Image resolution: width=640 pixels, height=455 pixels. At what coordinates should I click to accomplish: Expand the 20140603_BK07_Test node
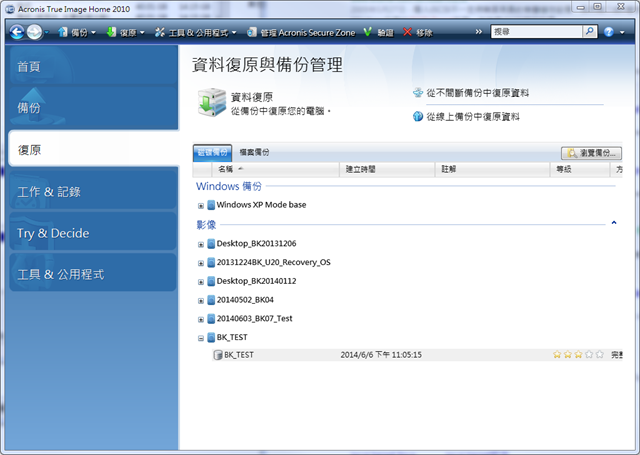(x=201, y=320)
